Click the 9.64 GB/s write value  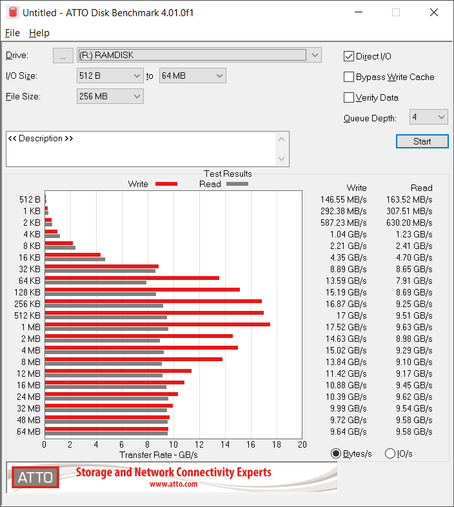pos(348,432)
